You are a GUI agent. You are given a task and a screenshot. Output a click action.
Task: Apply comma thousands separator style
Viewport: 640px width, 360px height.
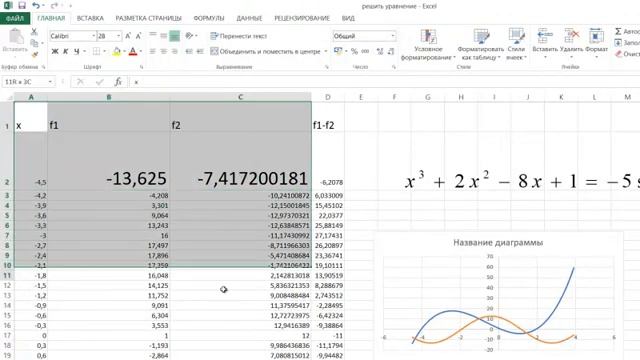pos(365,51)
